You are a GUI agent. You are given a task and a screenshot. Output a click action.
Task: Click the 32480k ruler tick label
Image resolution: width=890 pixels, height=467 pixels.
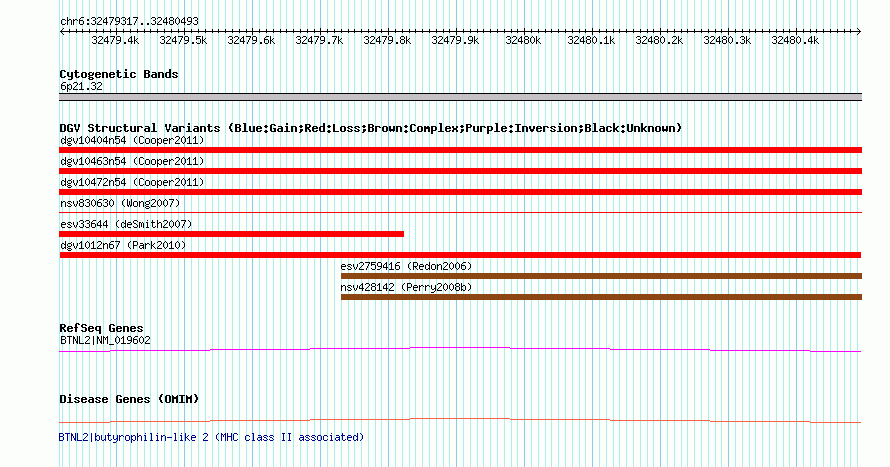[x=523, y=40]
